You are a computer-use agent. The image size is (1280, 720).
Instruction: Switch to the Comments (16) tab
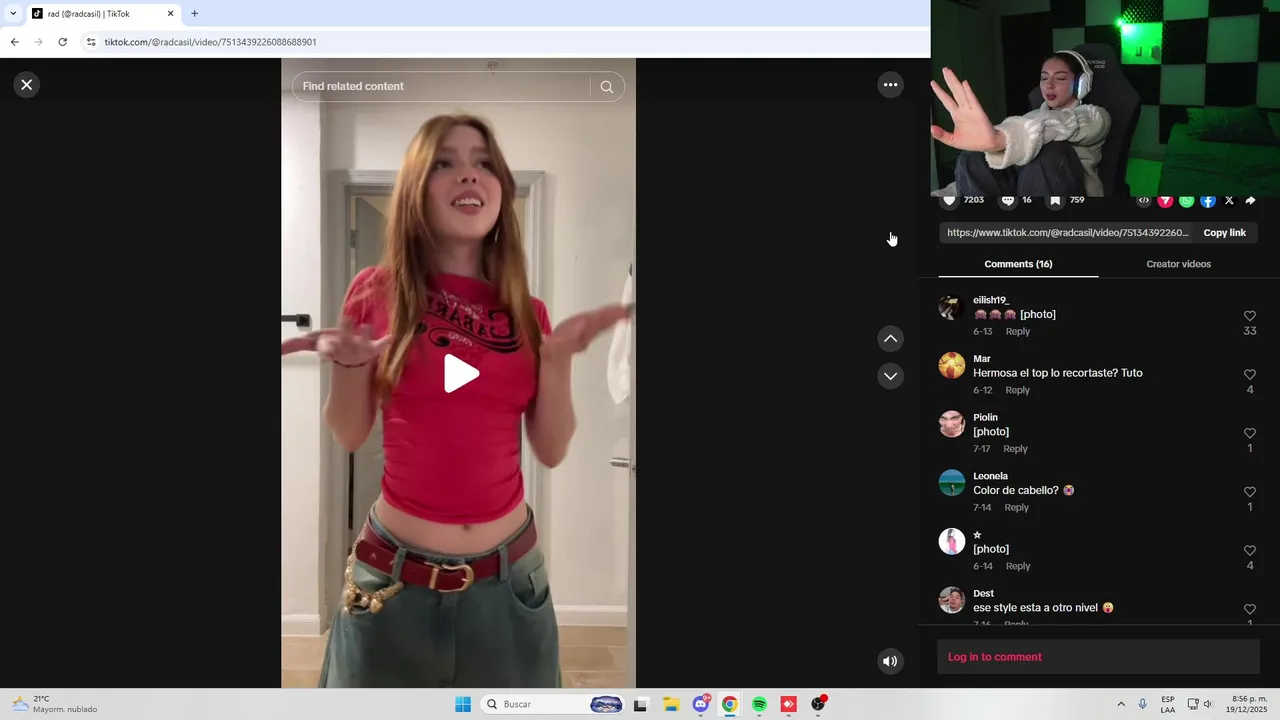(1018, 264)
